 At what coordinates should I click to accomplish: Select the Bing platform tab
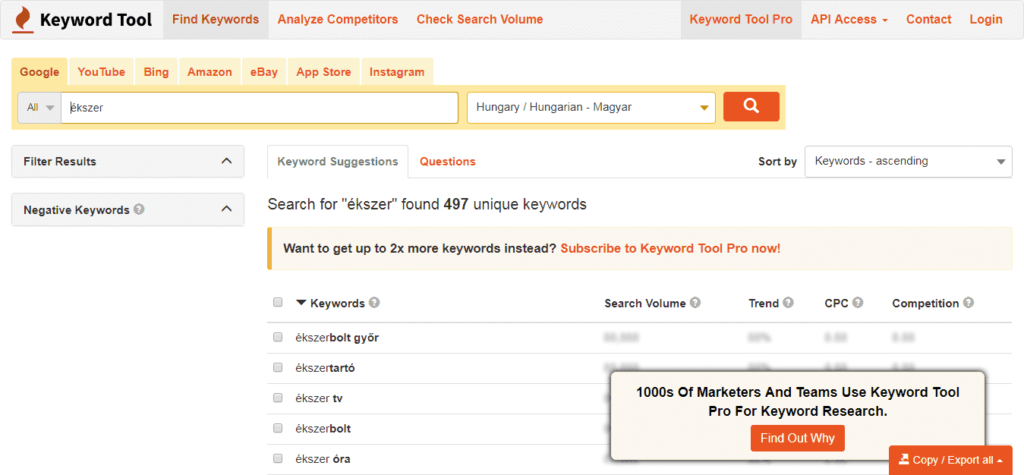(156, 72)
